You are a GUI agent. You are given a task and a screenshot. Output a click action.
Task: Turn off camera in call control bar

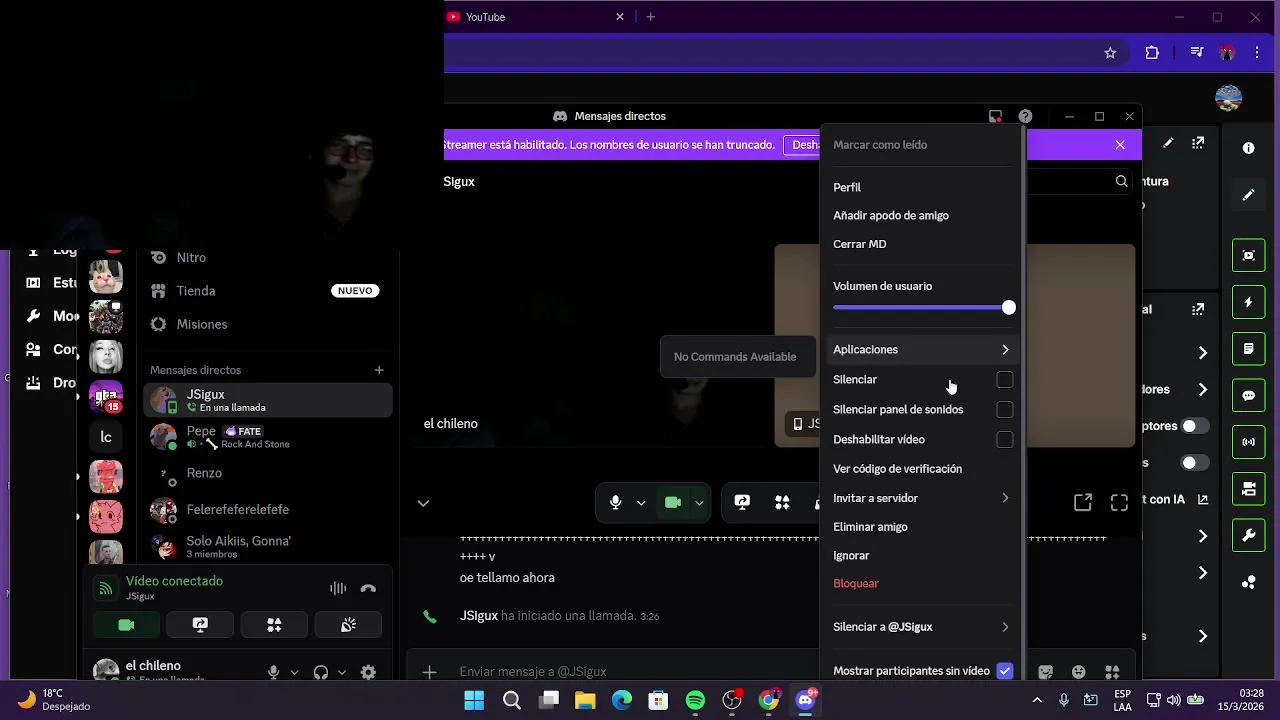pos(673,503)
